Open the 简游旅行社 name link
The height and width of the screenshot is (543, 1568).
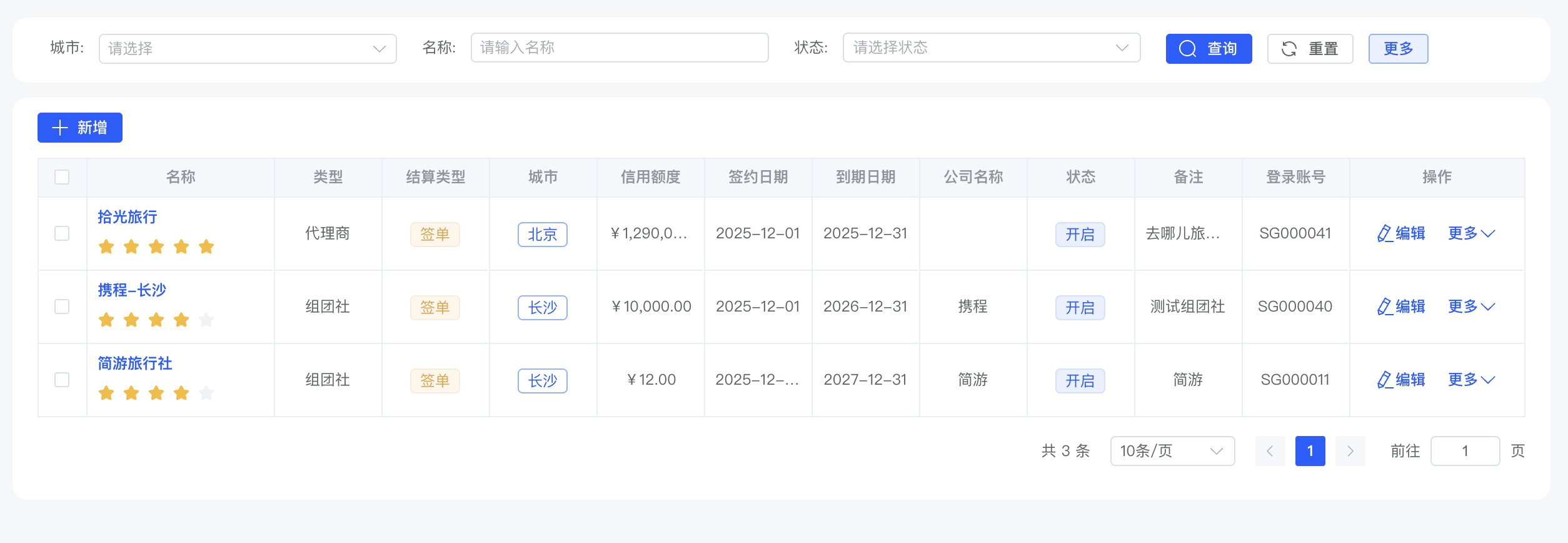135,363
